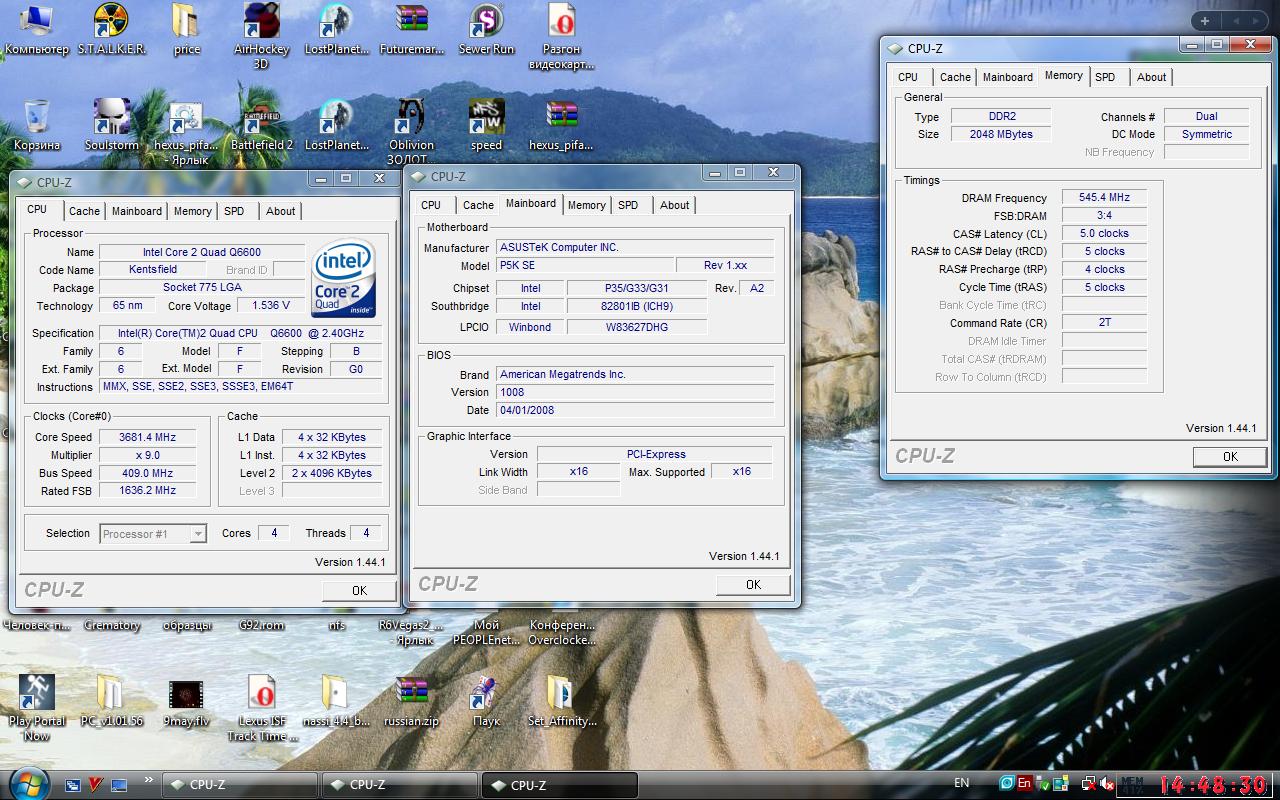This screenshot has height=800, width=1280.
Task: Open the Lexus ISF Track Time file
Action: point(262,708)
